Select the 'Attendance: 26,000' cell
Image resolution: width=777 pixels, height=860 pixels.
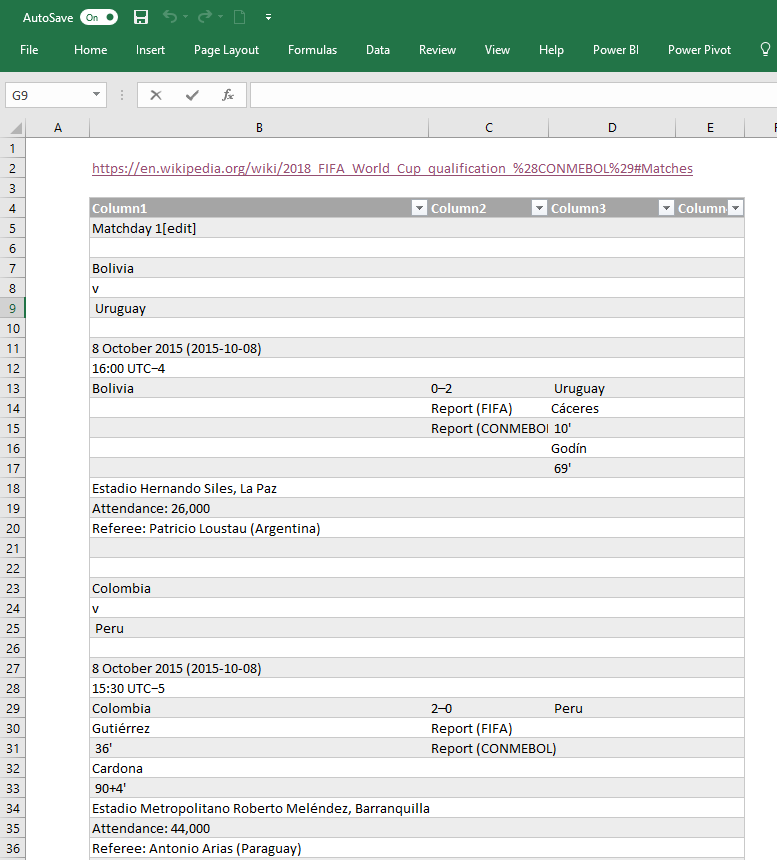coord(259,508)
